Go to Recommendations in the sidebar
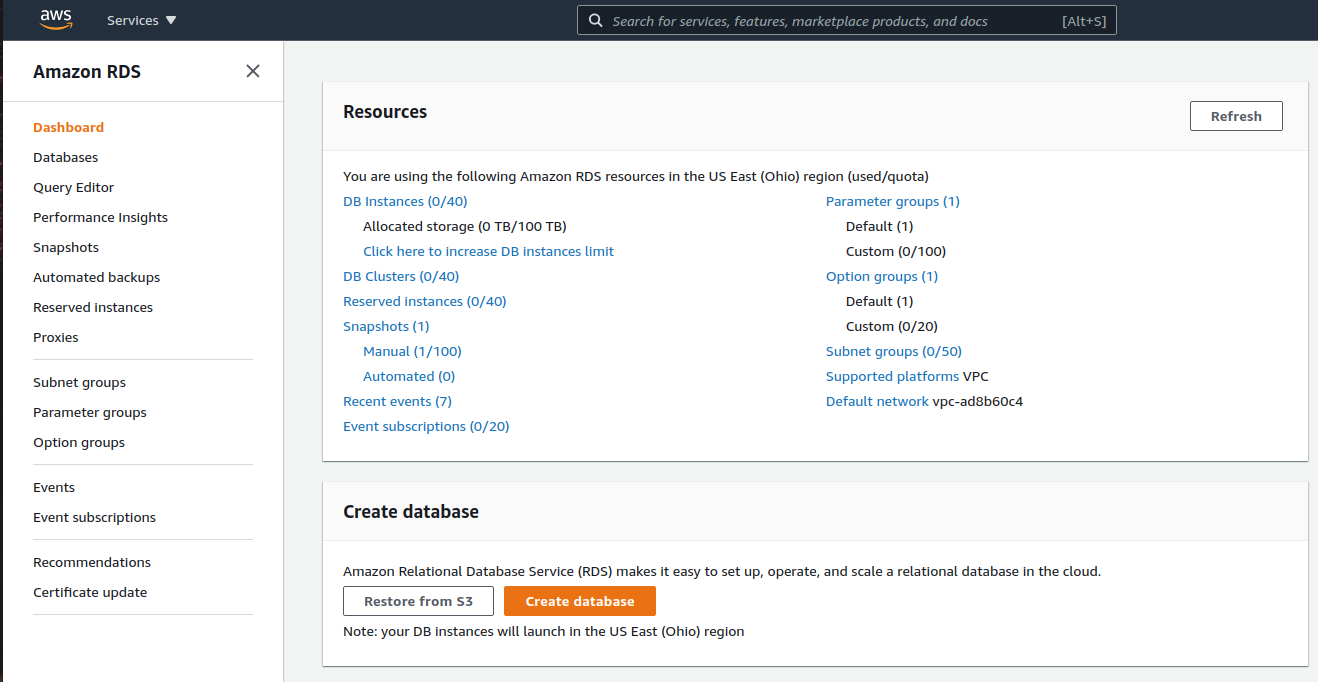This screenshot has width=1318, height=682. (x=92, y=562)
